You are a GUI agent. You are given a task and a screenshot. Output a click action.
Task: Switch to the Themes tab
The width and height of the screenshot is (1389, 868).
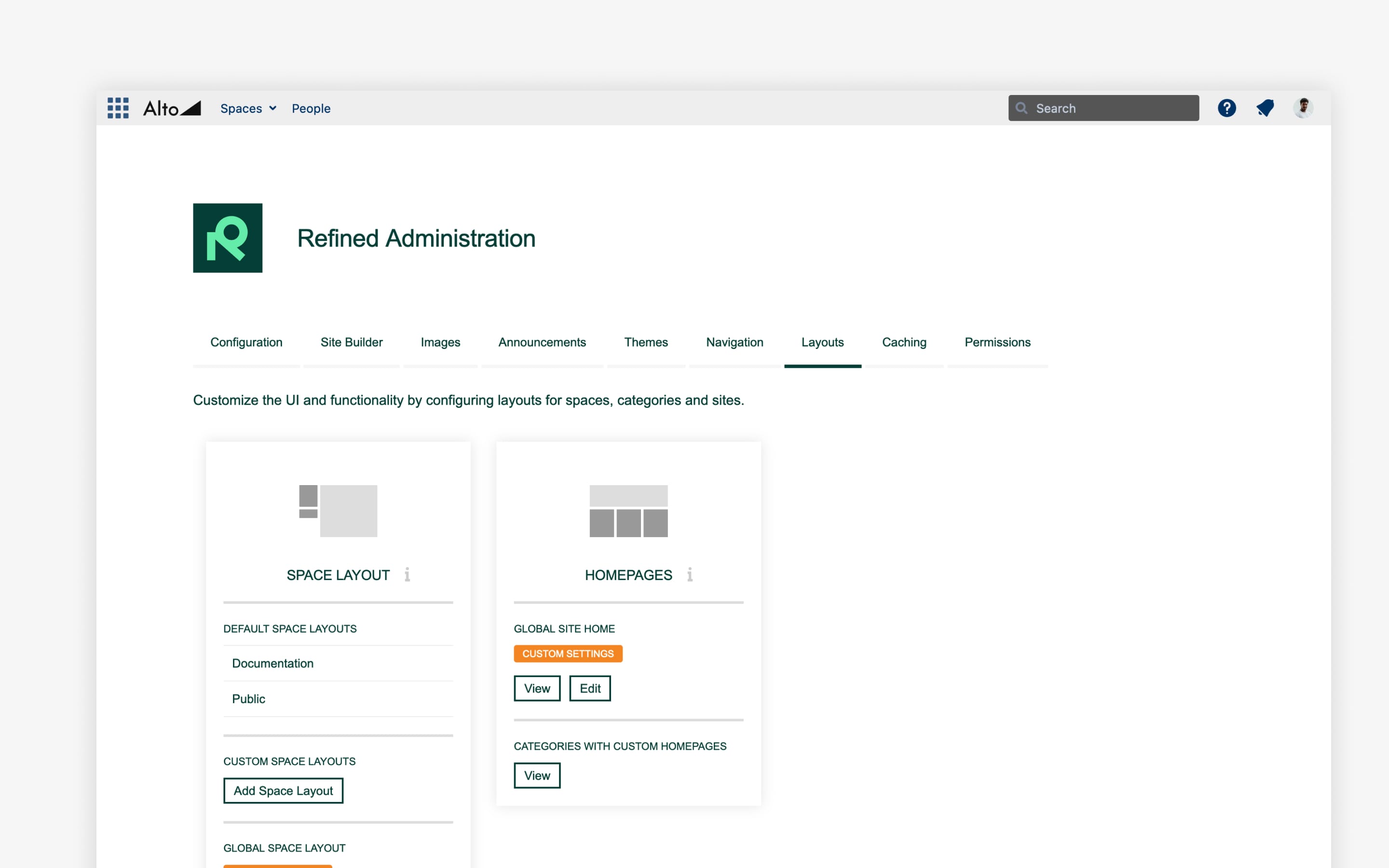(x=646, y=342)
